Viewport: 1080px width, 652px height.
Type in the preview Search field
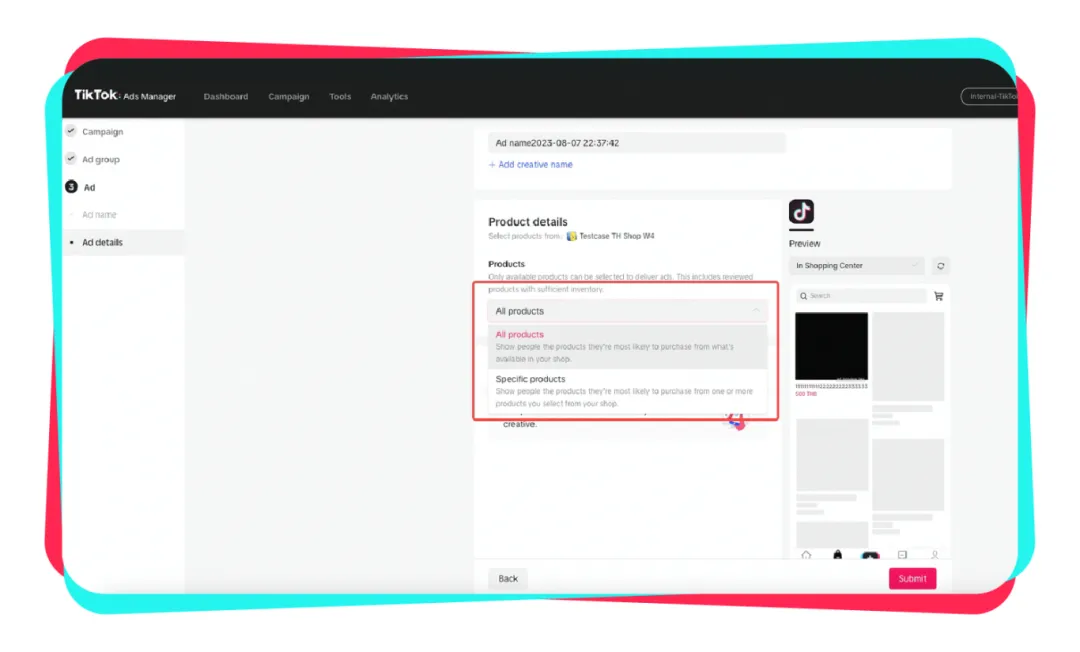[860, 296]
